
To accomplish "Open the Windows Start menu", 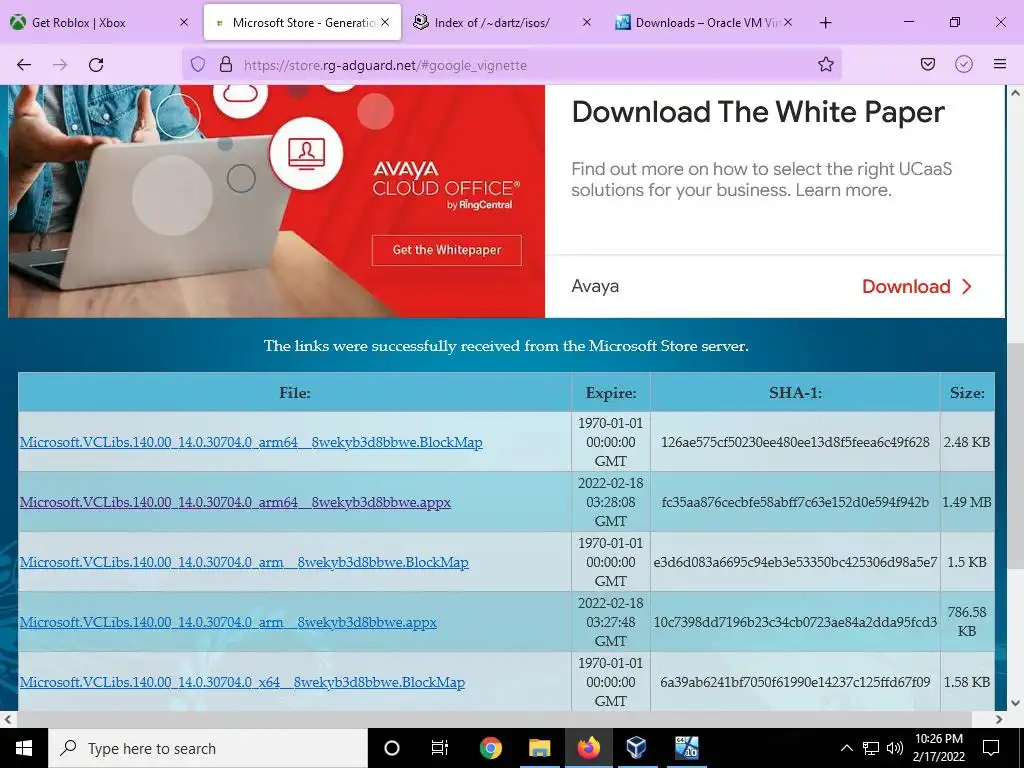I will pyautogui.click(x=24, y=748).
